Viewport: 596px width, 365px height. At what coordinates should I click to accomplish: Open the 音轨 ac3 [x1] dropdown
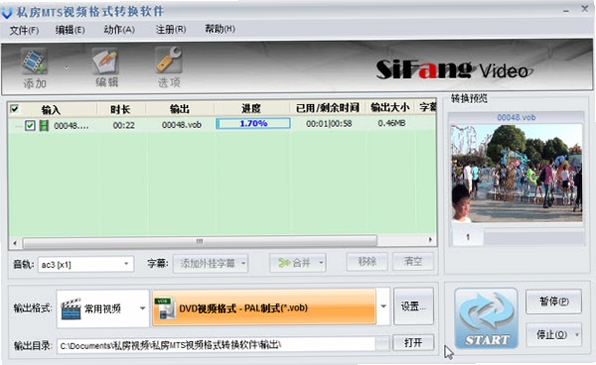[86, 264]
